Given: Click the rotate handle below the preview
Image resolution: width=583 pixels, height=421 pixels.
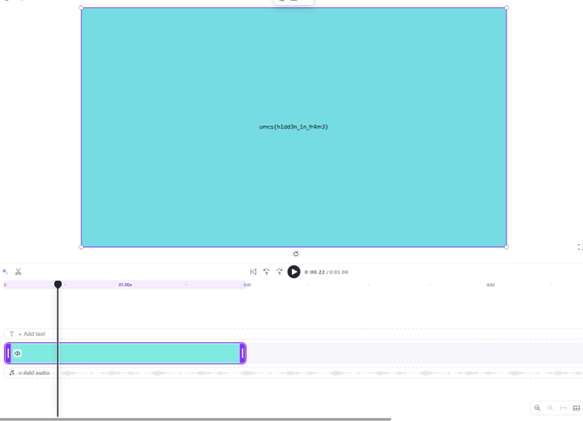Looking at the screenshot, I should point(296,254).
